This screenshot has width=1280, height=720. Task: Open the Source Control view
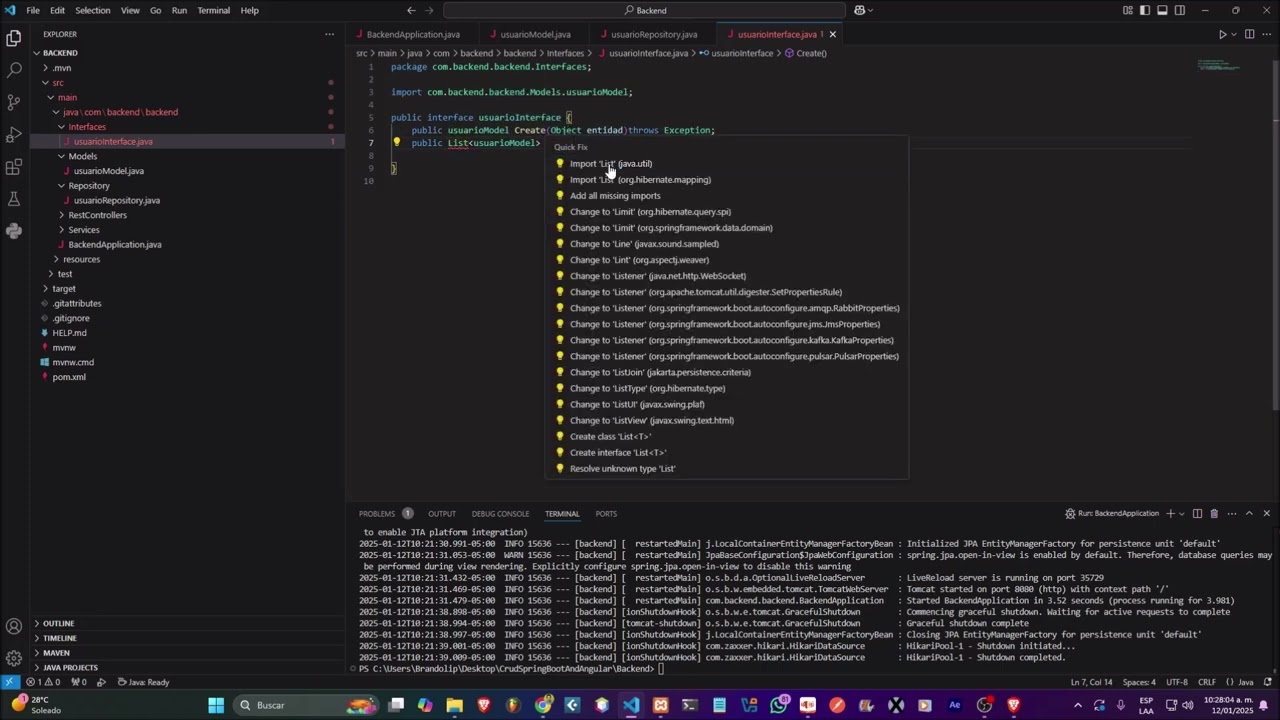[14, 102]
